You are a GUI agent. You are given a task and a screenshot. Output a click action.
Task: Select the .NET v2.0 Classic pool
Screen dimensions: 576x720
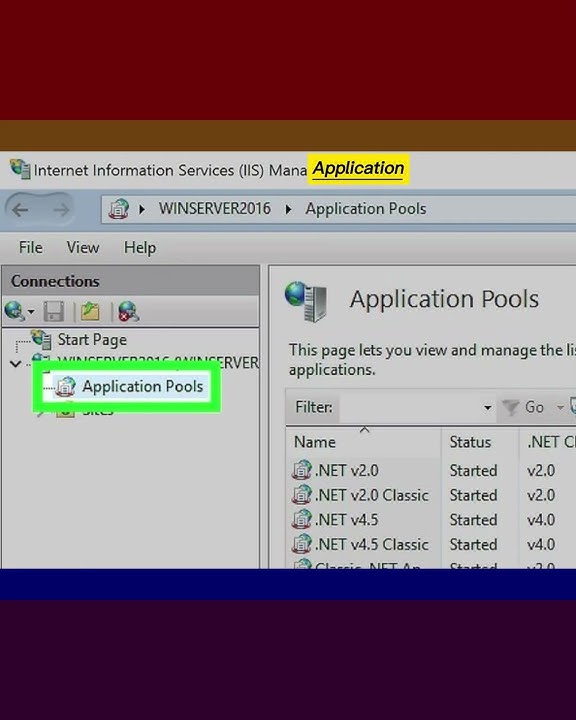[371, 495]
